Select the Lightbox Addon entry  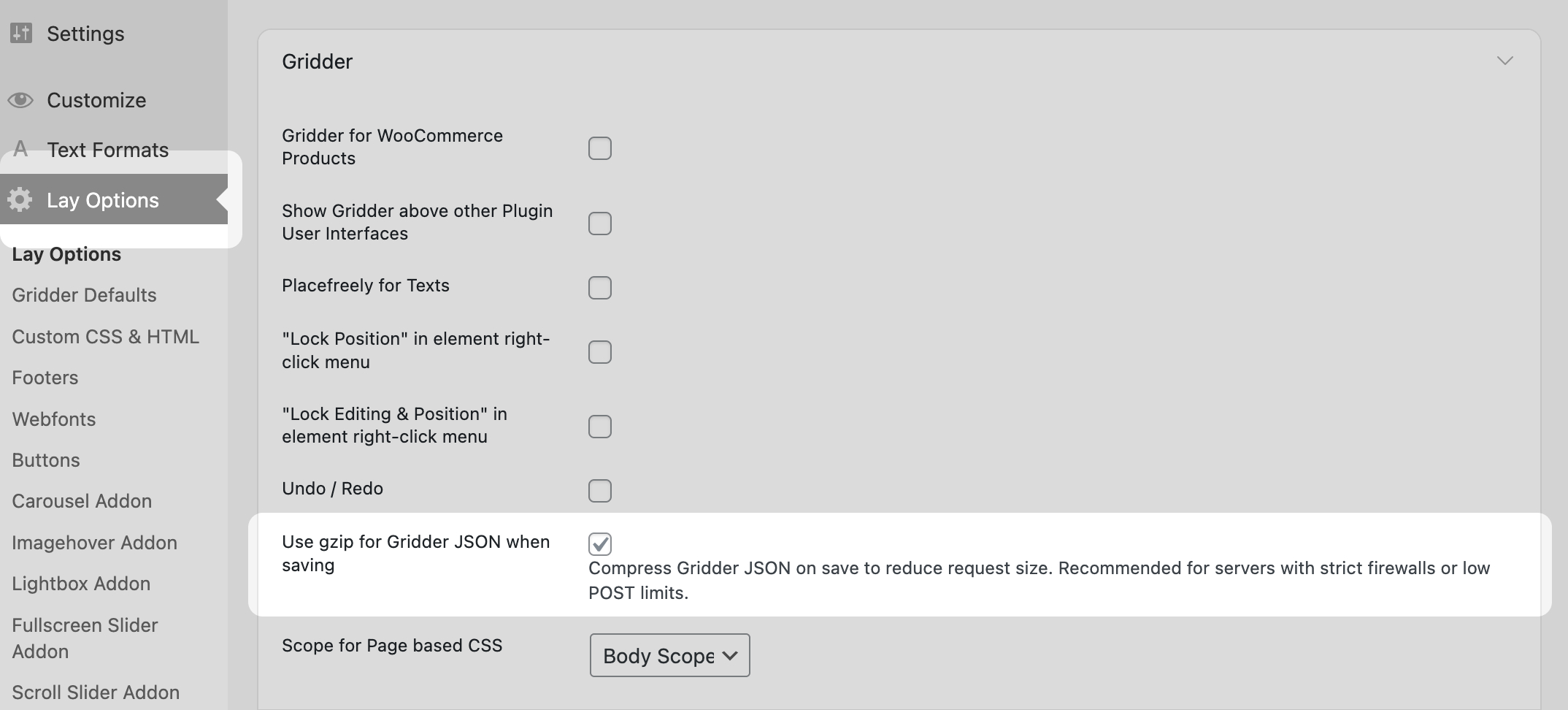point(80,583)
